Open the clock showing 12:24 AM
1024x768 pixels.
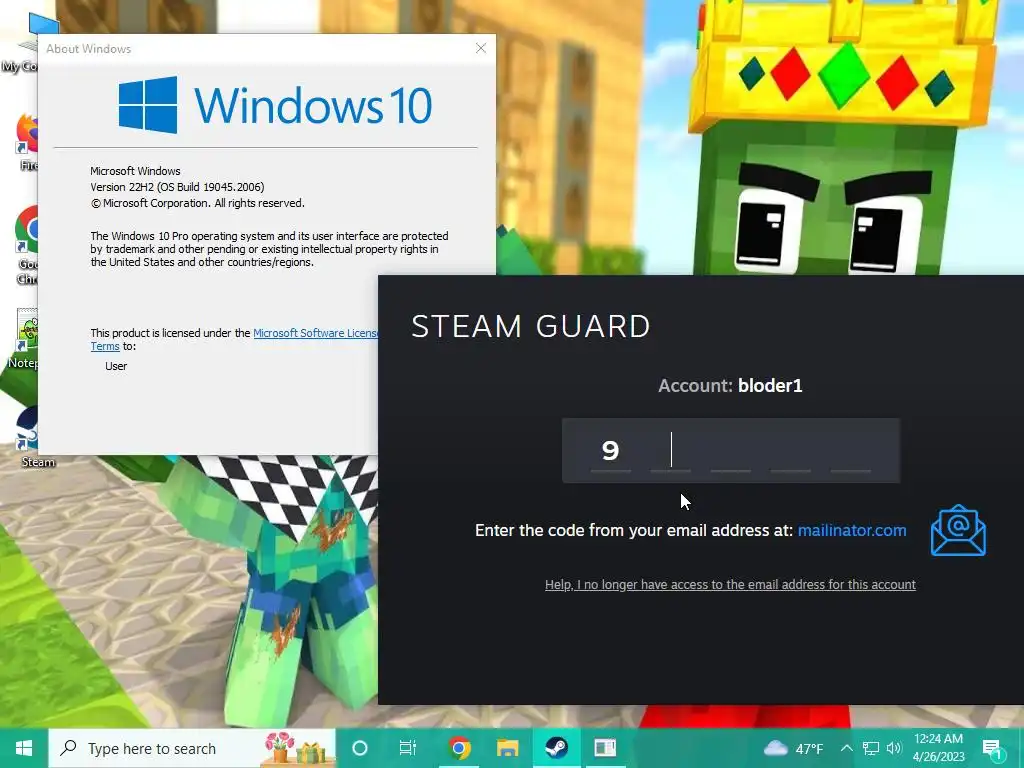click(x=938, y=748)
